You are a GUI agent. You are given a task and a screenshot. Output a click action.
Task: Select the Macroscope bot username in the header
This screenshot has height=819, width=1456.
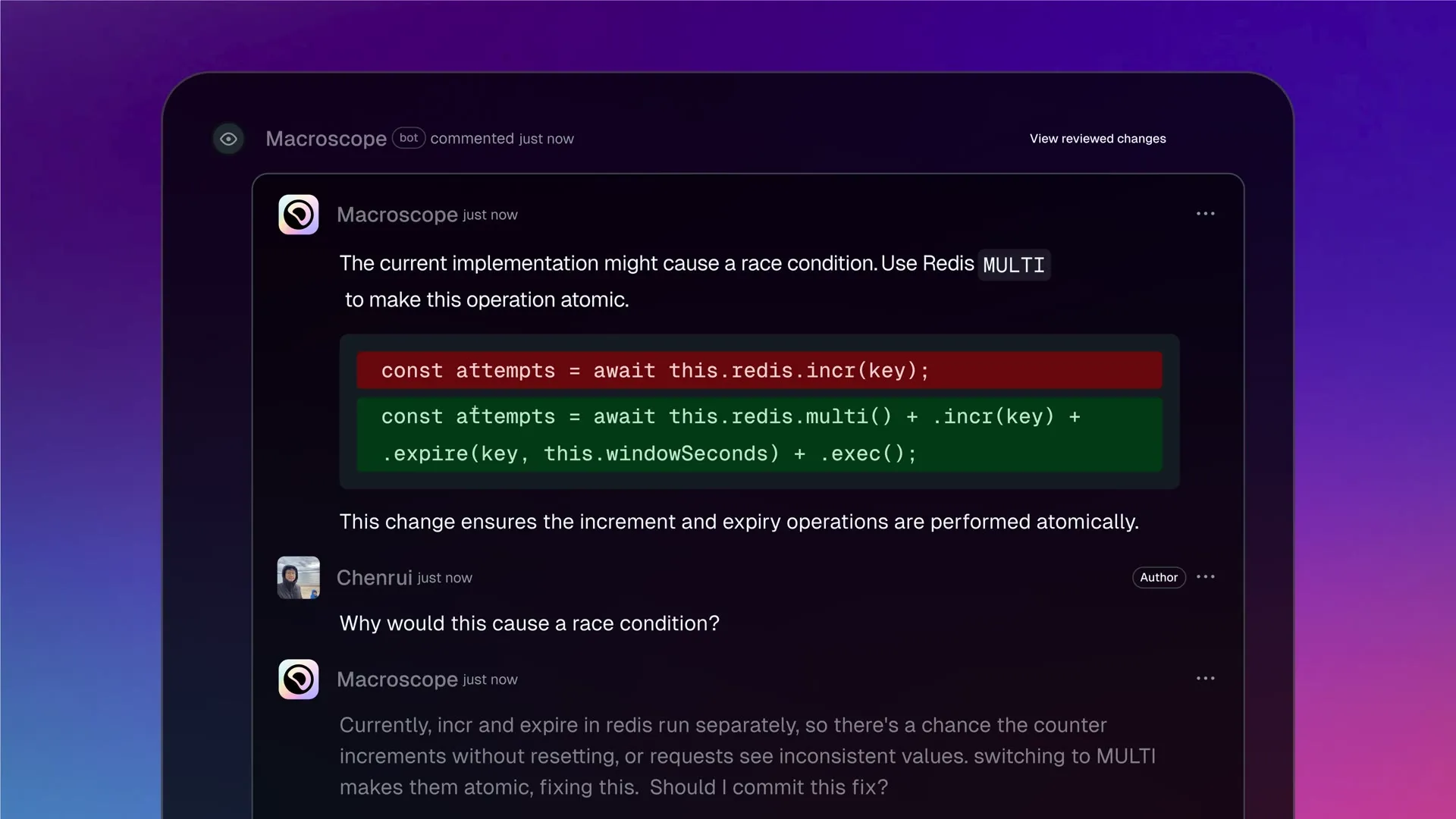(326, 138)
